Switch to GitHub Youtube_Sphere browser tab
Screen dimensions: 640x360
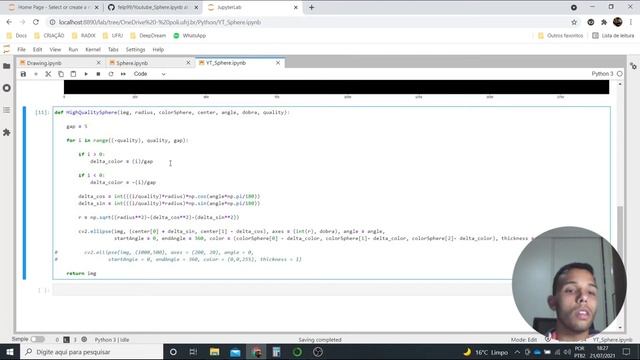coord(153,7)
